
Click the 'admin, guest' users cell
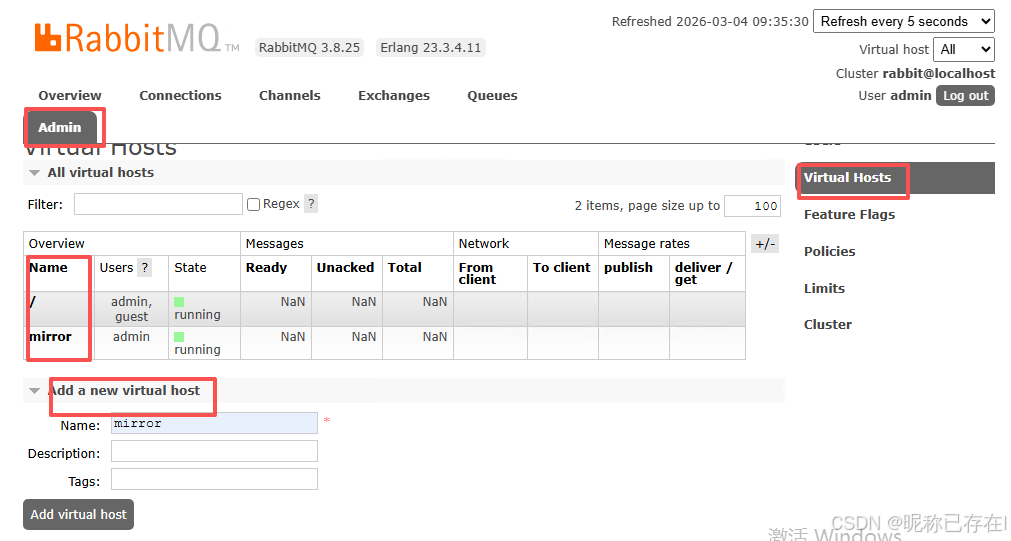[132, 309]
